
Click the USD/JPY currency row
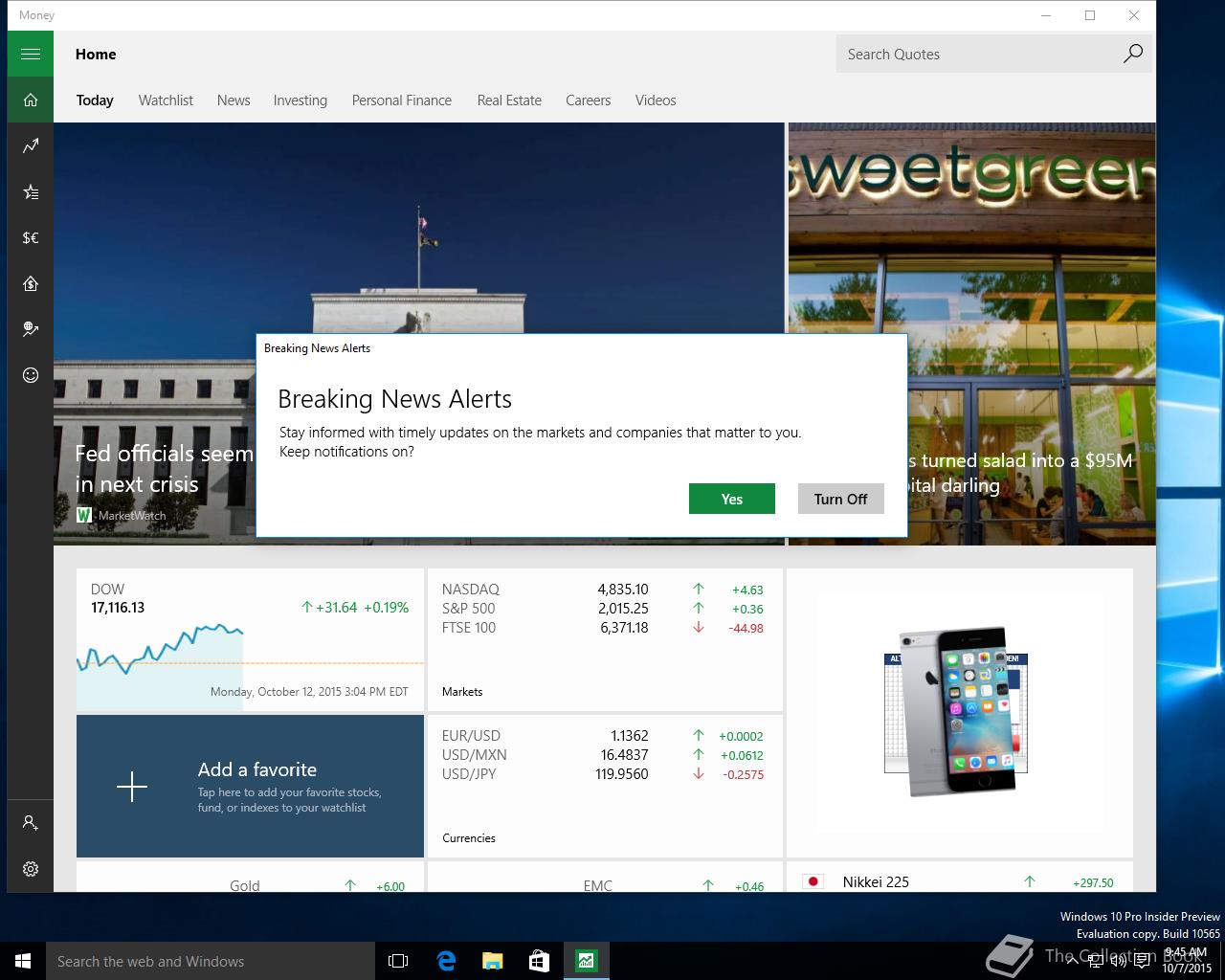(x=603, y=774)
